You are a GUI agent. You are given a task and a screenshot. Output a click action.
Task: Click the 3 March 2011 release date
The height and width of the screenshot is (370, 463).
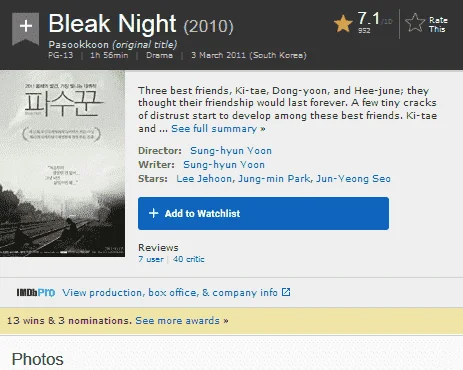[249, 55]
